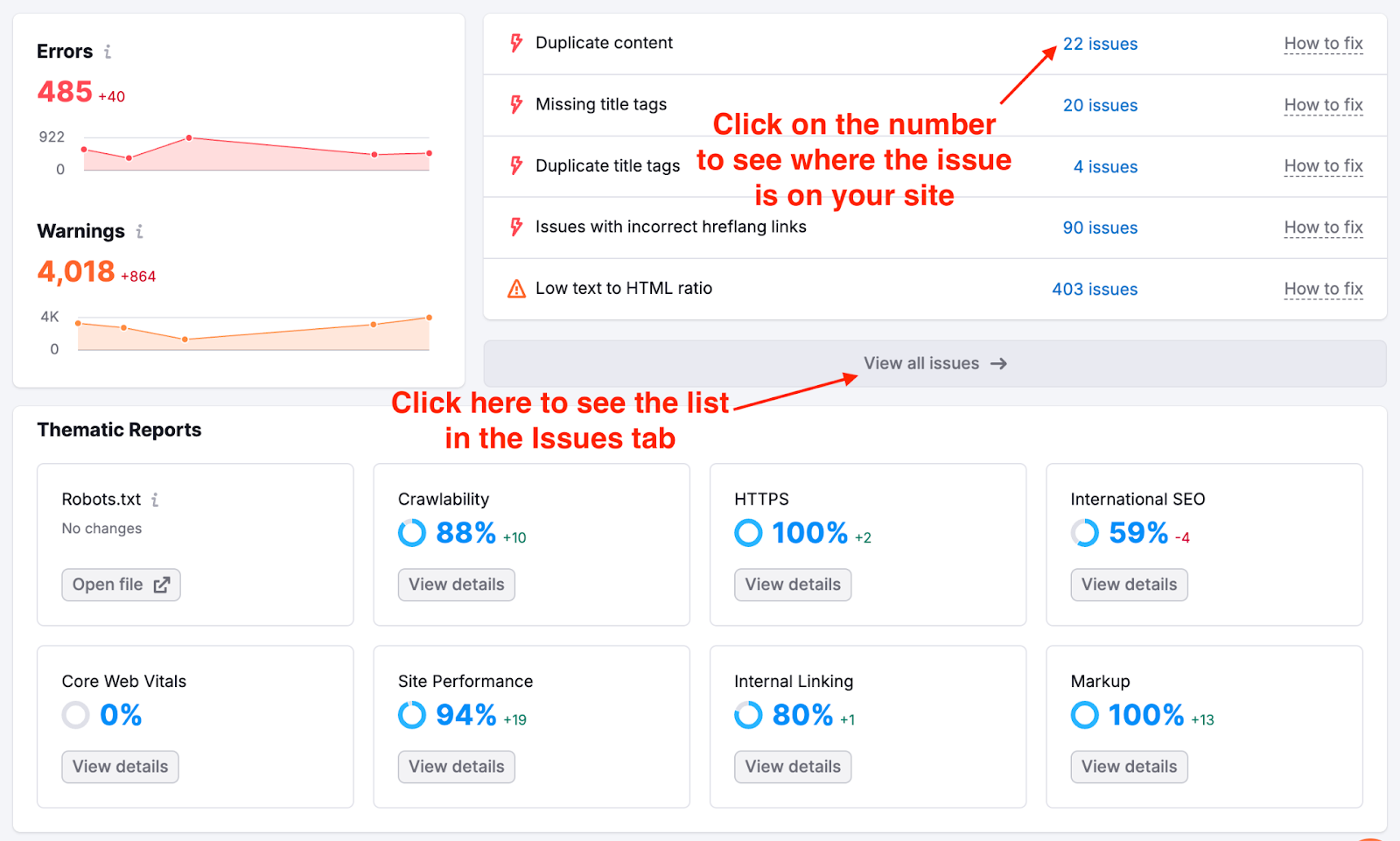The height and width of the screenshot is (841, 1400).
Task: Click the Low text to HTML warning icon
Action: (516, 289)
